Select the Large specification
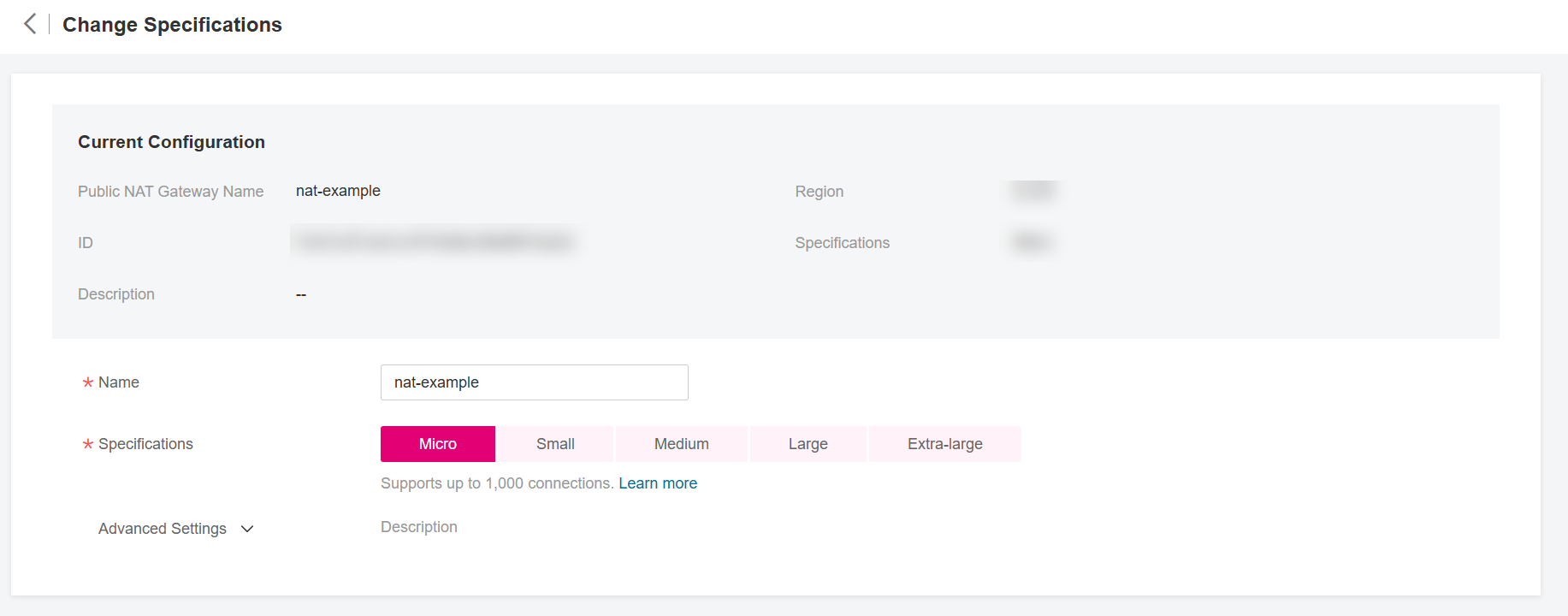 [x=808, y=444]
